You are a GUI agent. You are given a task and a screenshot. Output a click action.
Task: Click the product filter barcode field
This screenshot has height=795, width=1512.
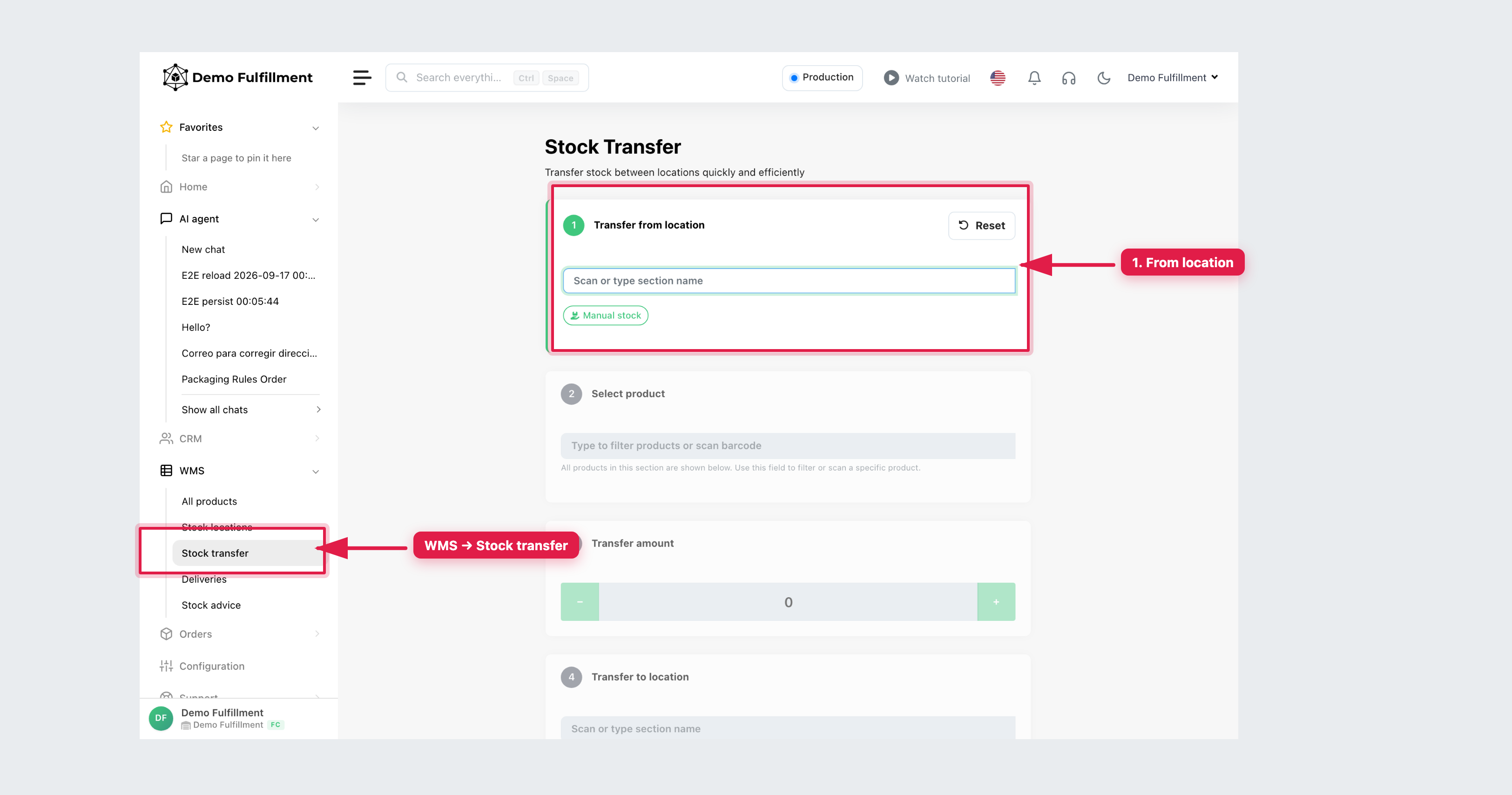click(788, 446)
